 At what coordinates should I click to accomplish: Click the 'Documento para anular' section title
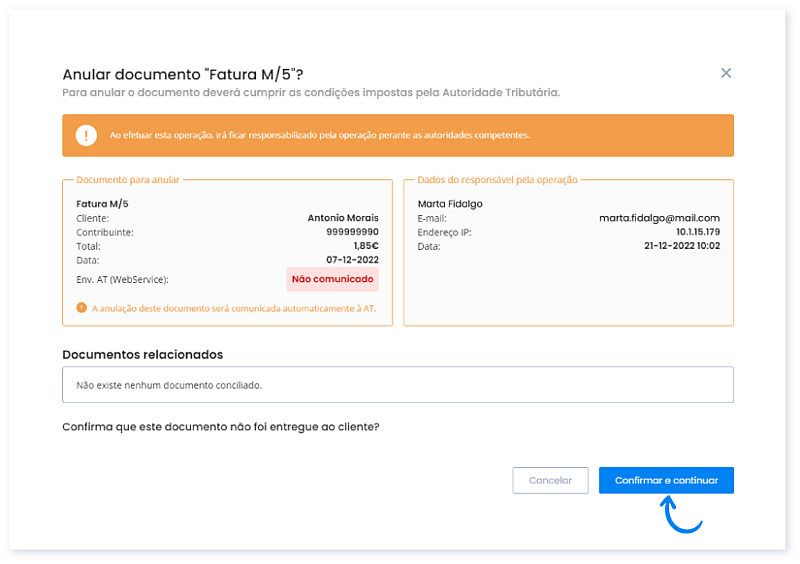[x=128, y=180]
